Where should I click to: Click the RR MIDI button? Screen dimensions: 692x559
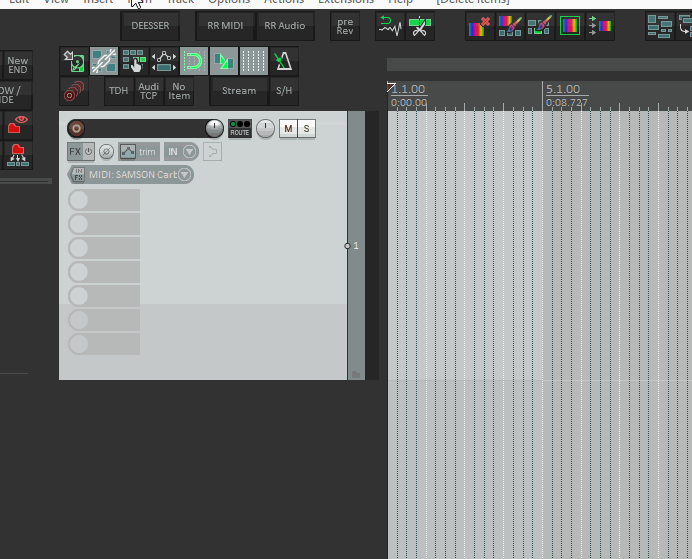point(225,26)
